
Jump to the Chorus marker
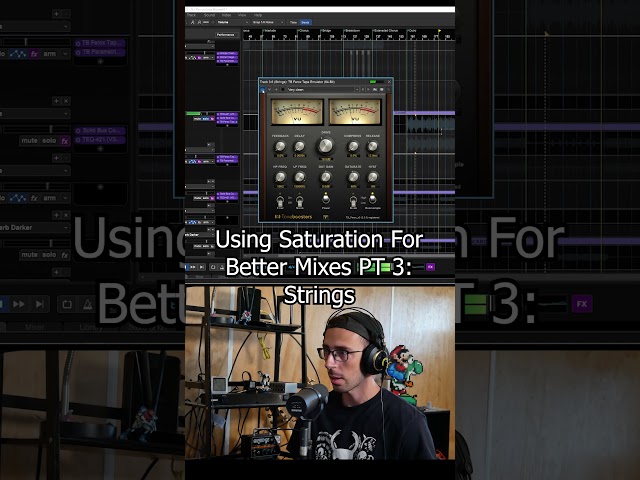pos(304,31)
